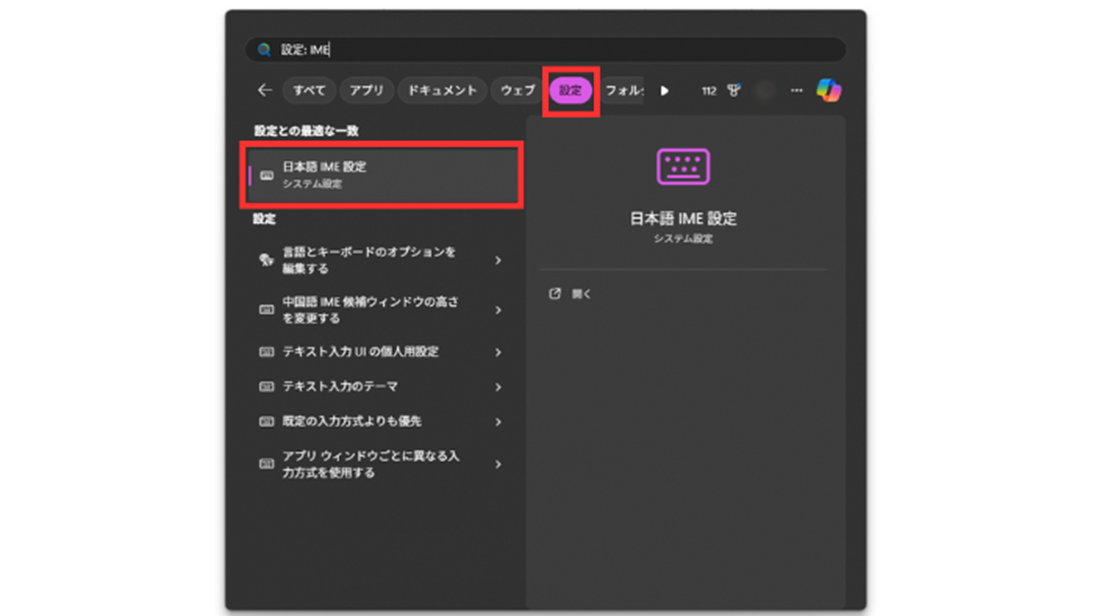Viewport: 1094px width, 616px height.
Task: Switch to the すべて filter tab
Action: coord(309,90)
